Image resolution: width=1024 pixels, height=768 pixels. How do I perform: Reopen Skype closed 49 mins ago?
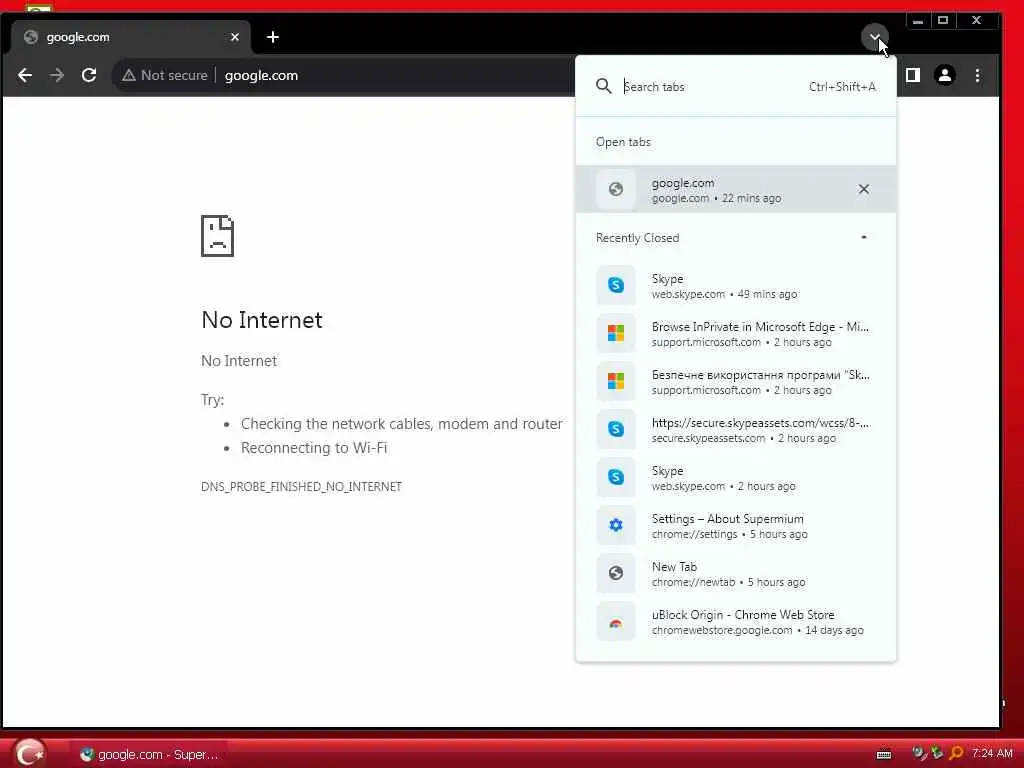[x=735, y=285]
